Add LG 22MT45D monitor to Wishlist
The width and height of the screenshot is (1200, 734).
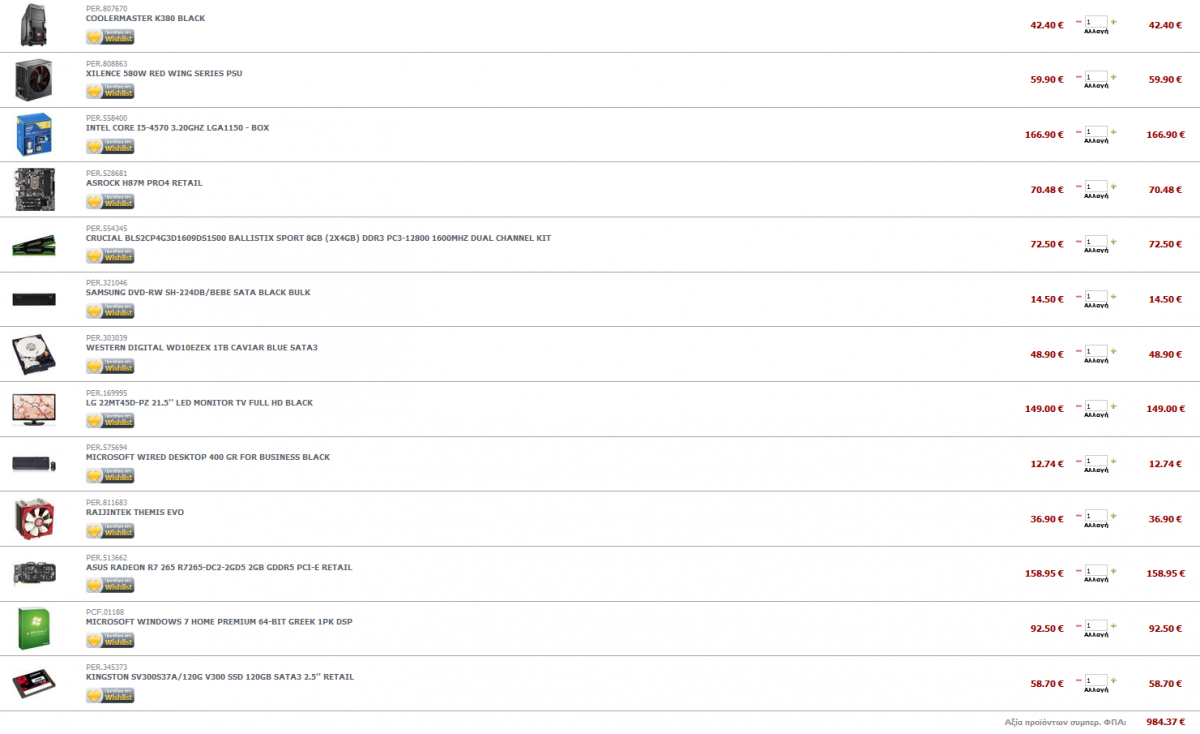110,421
